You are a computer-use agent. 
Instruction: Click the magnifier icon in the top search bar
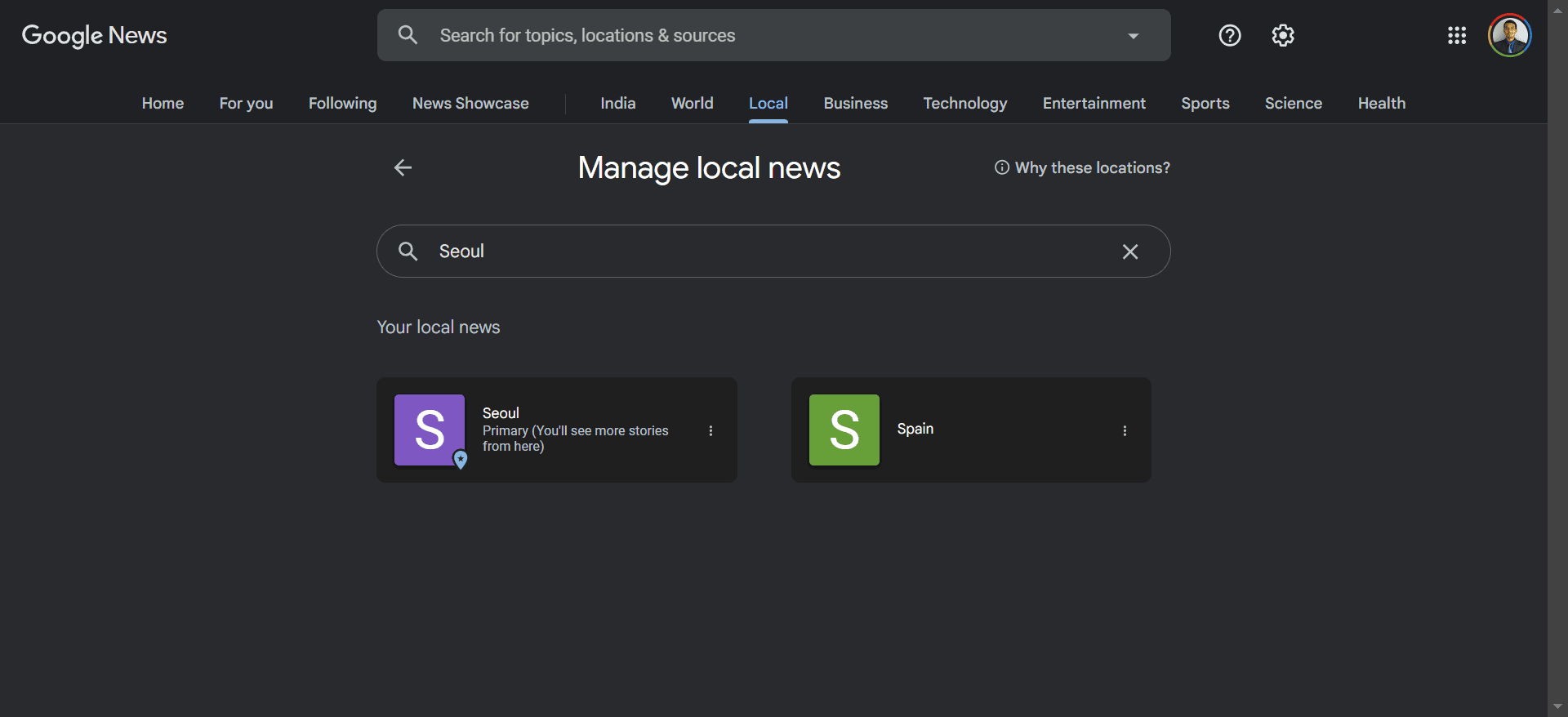pyautogui.click(x=408, y=35)
